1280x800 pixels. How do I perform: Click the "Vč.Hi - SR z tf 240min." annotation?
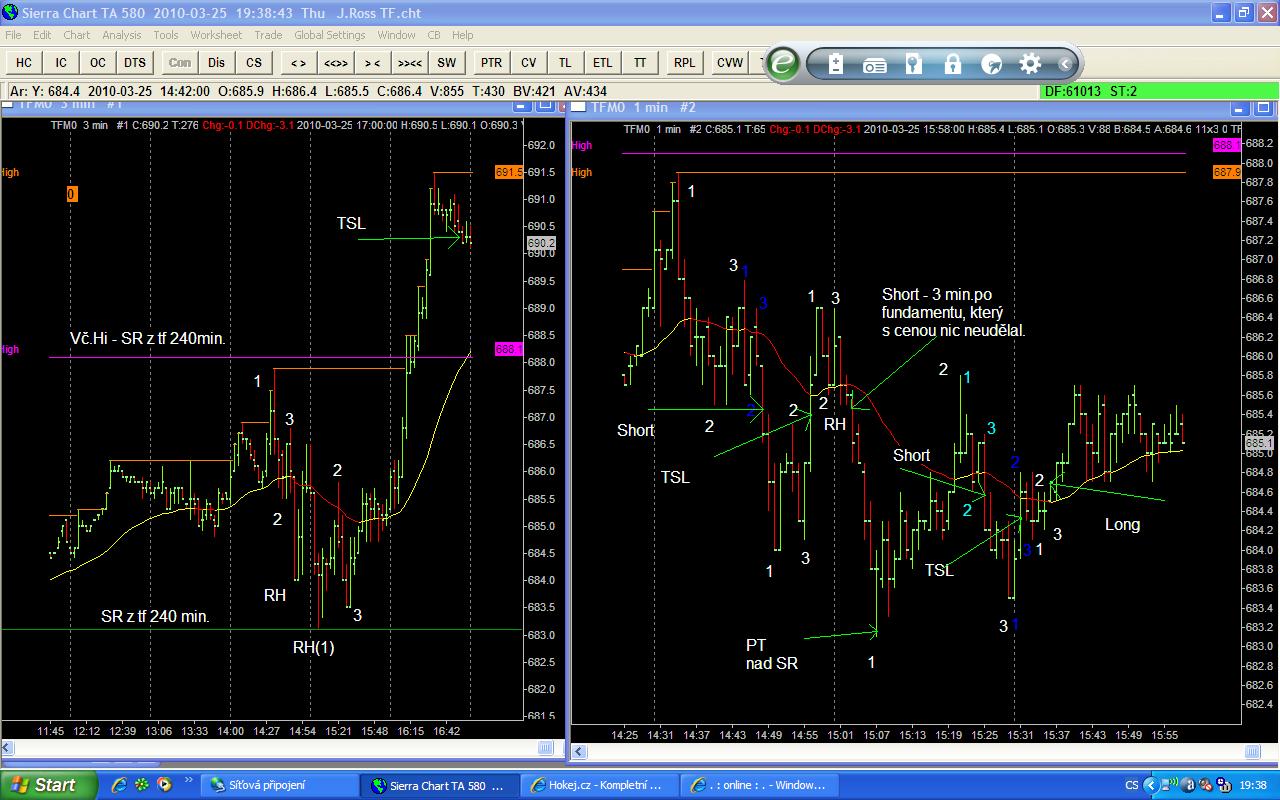(x=148, y=339)
